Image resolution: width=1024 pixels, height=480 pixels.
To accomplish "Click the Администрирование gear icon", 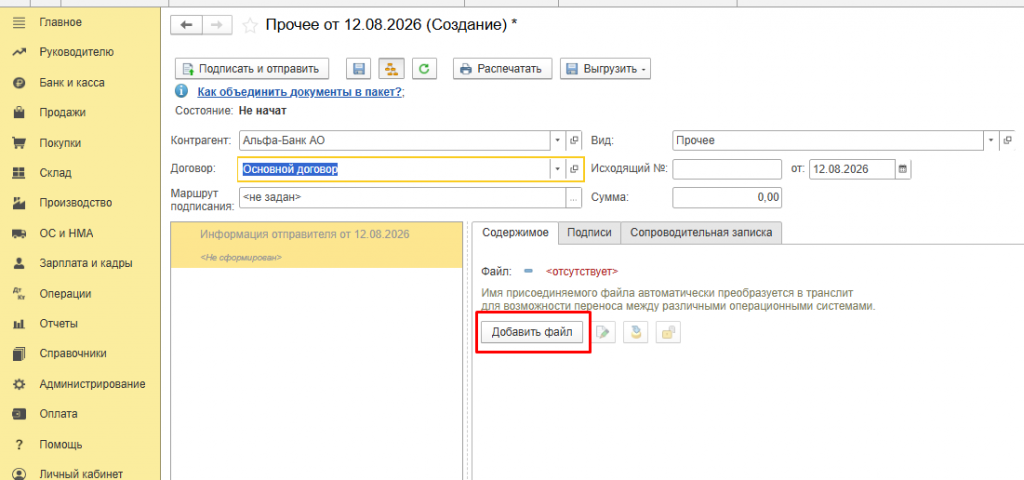I will coord(19,384).
